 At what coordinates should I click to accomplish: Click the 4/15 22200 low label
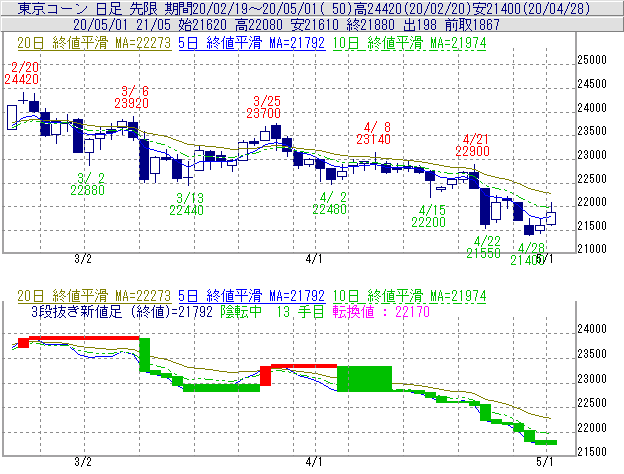(429, 216)
